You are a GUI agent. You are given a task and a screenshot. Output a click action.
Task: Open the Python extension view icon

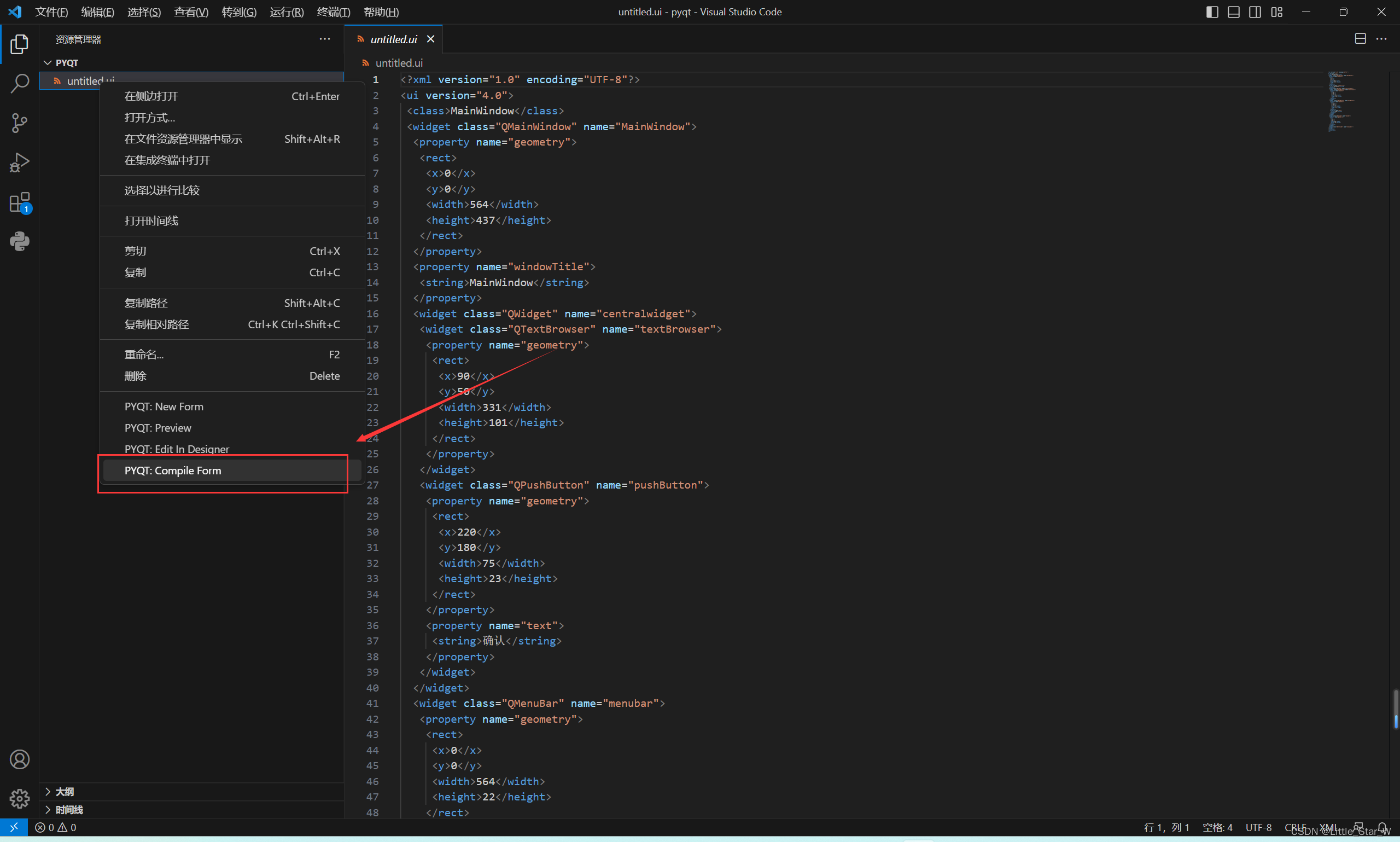click(19, 241)
